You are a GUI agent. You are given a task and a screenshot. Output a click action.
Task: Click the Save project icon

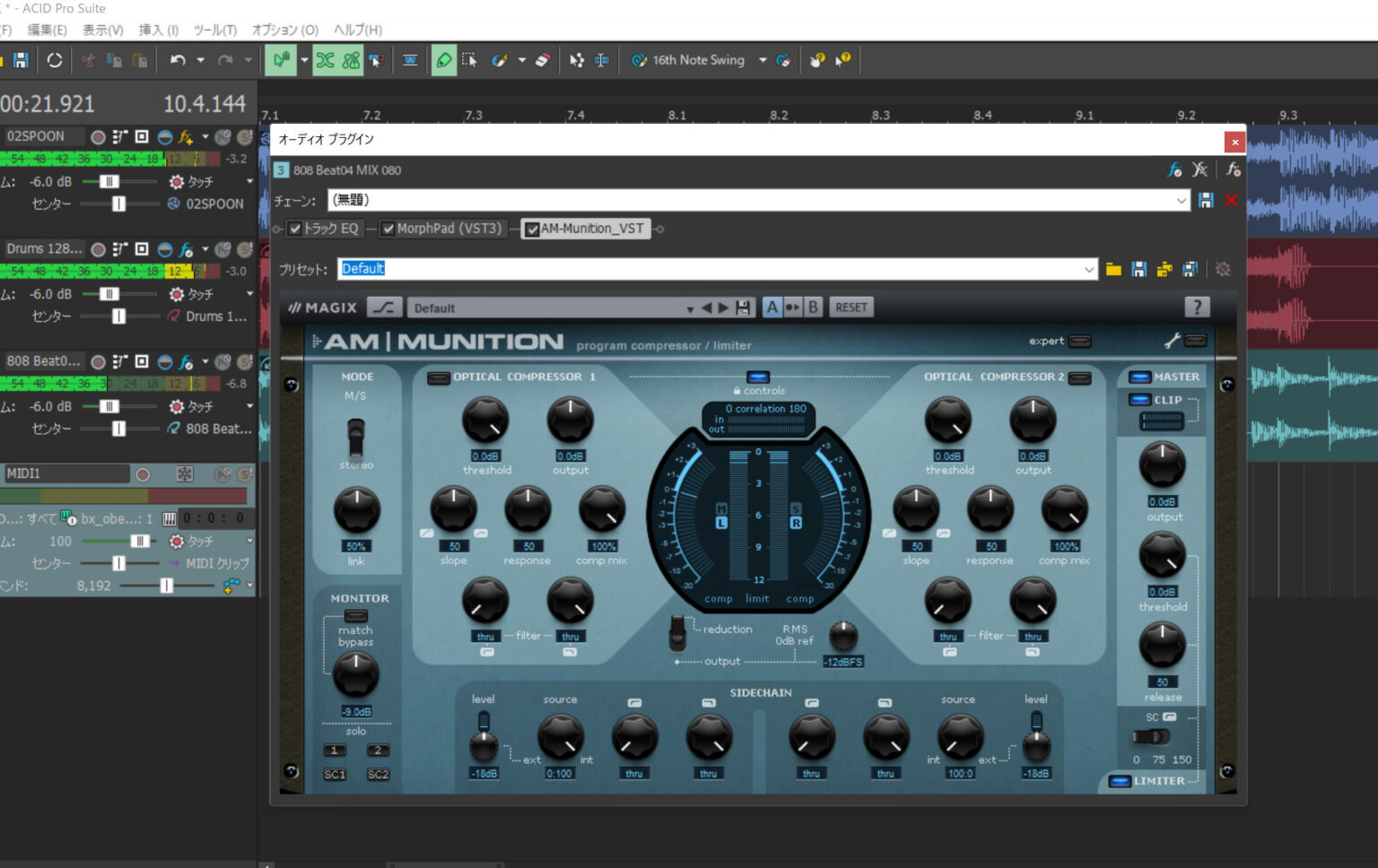point(21,60)
